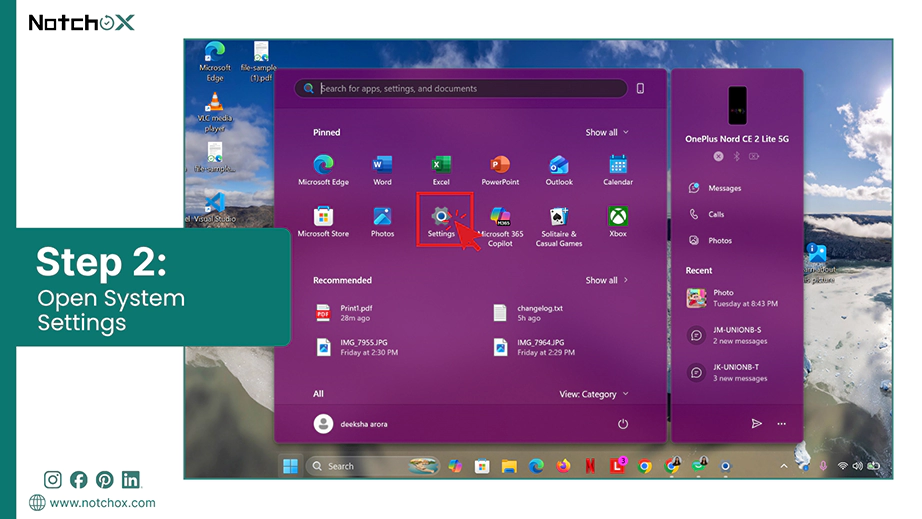Open recommended file Print1.pdf
Screen dimensions: 922x519
[x=344, y=313]
